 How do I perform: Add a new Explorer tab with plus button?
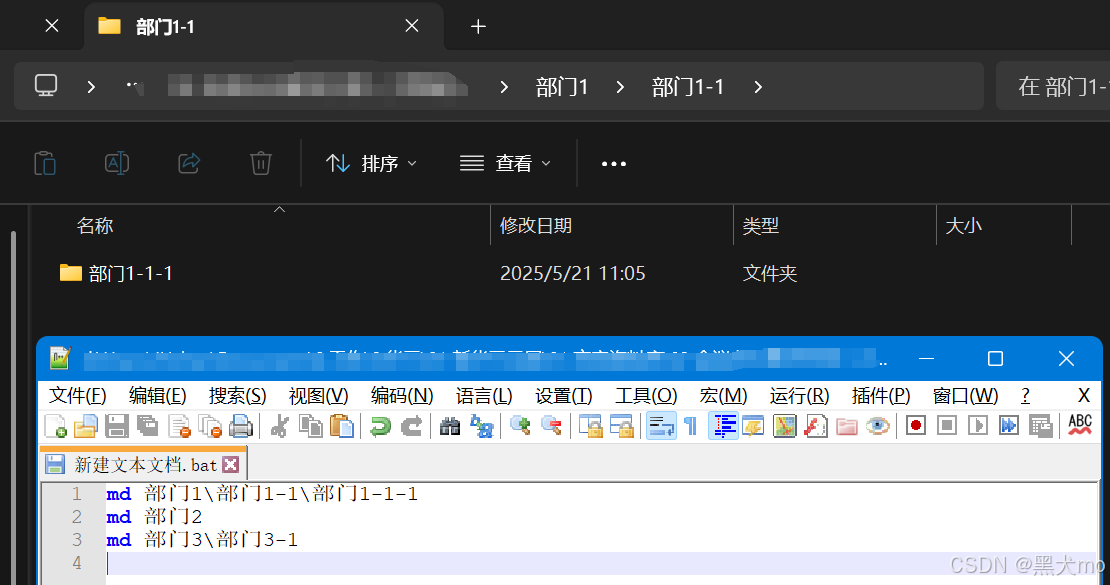(478, 27)
